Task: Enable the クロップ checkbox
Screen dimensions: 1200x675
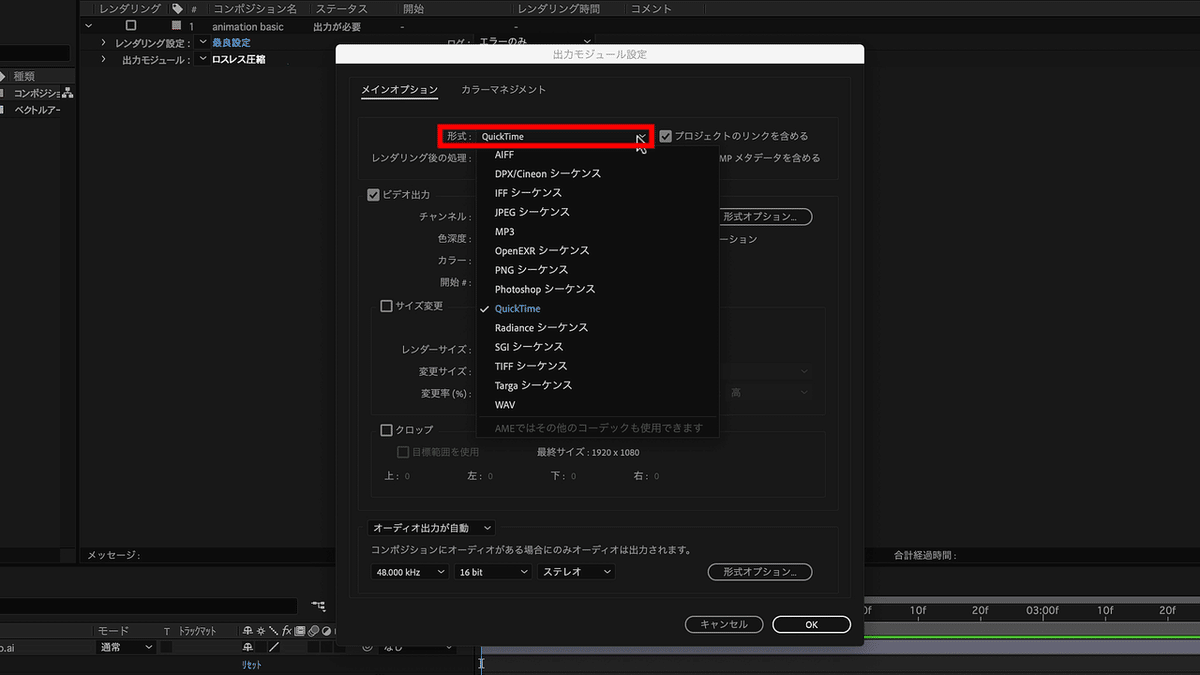Action: 386,430
